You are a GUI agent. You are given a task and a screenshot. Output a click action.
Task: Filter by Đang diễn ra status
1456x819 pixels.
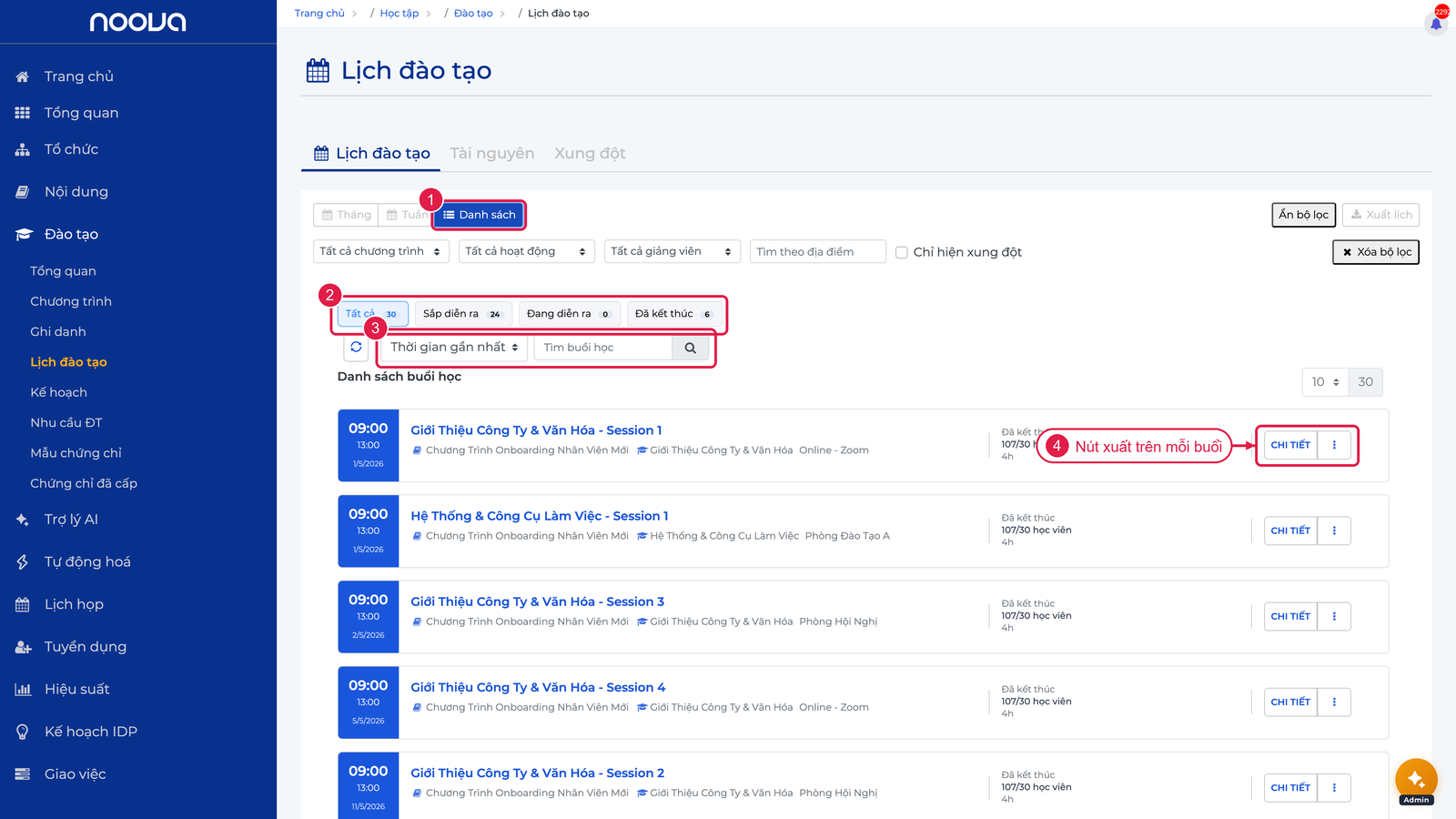pyautogui.click(x=569, y=314)
